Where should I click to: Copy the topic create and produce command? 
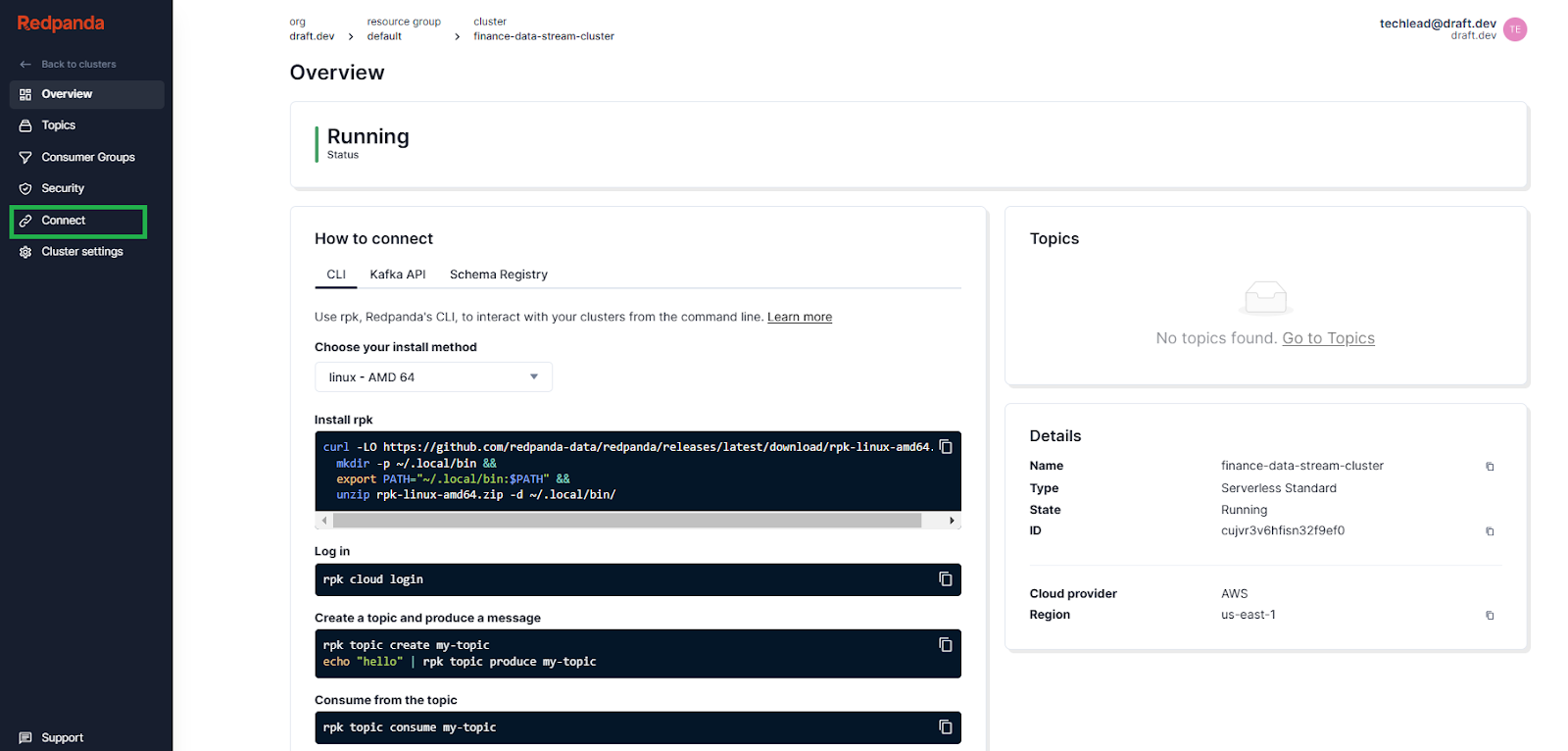tap(946, 644)
